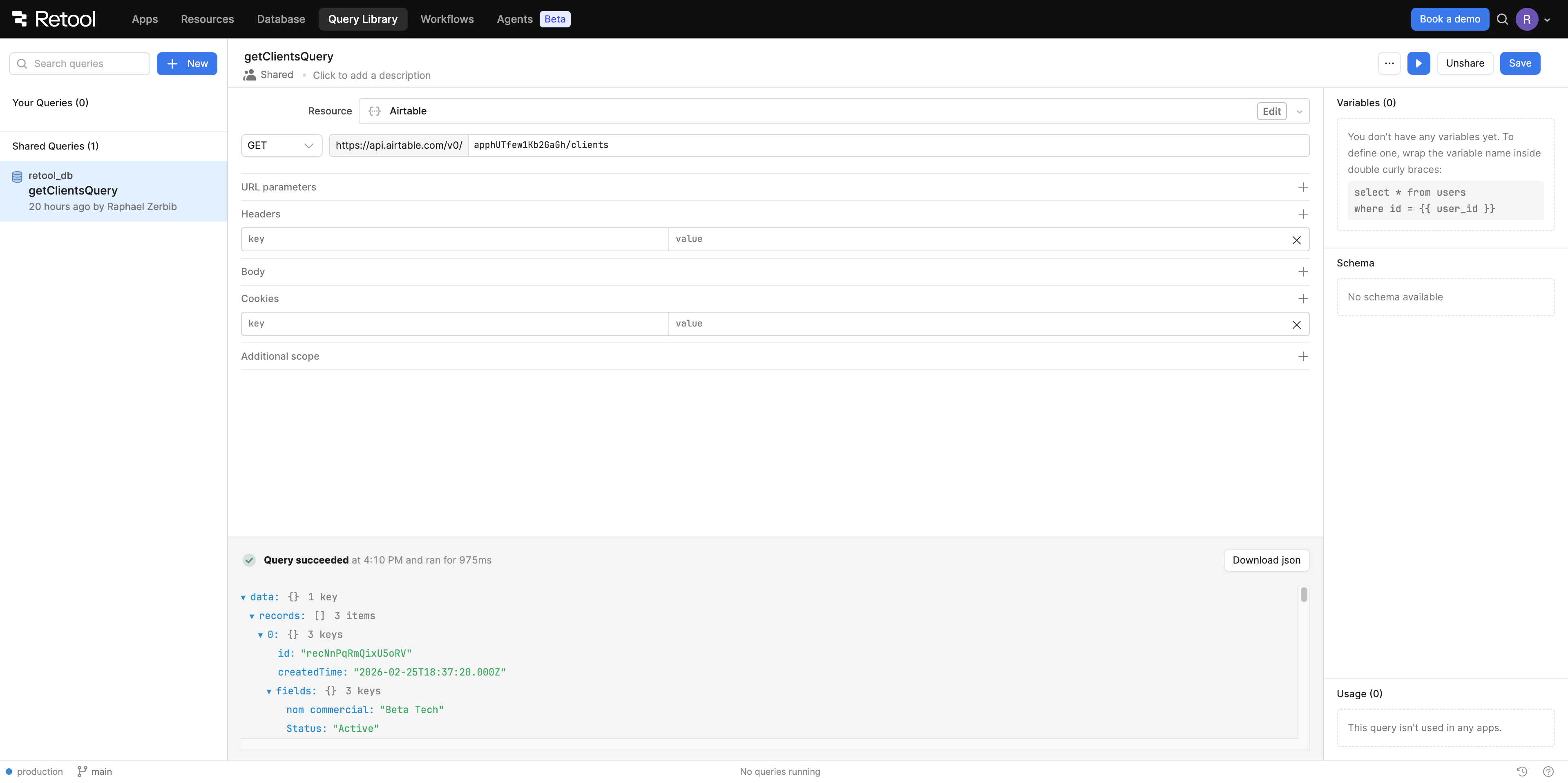The height and width of the screenshot is (783, 1568).
Task: Click the "No queries running" status text
Action: 780,772
